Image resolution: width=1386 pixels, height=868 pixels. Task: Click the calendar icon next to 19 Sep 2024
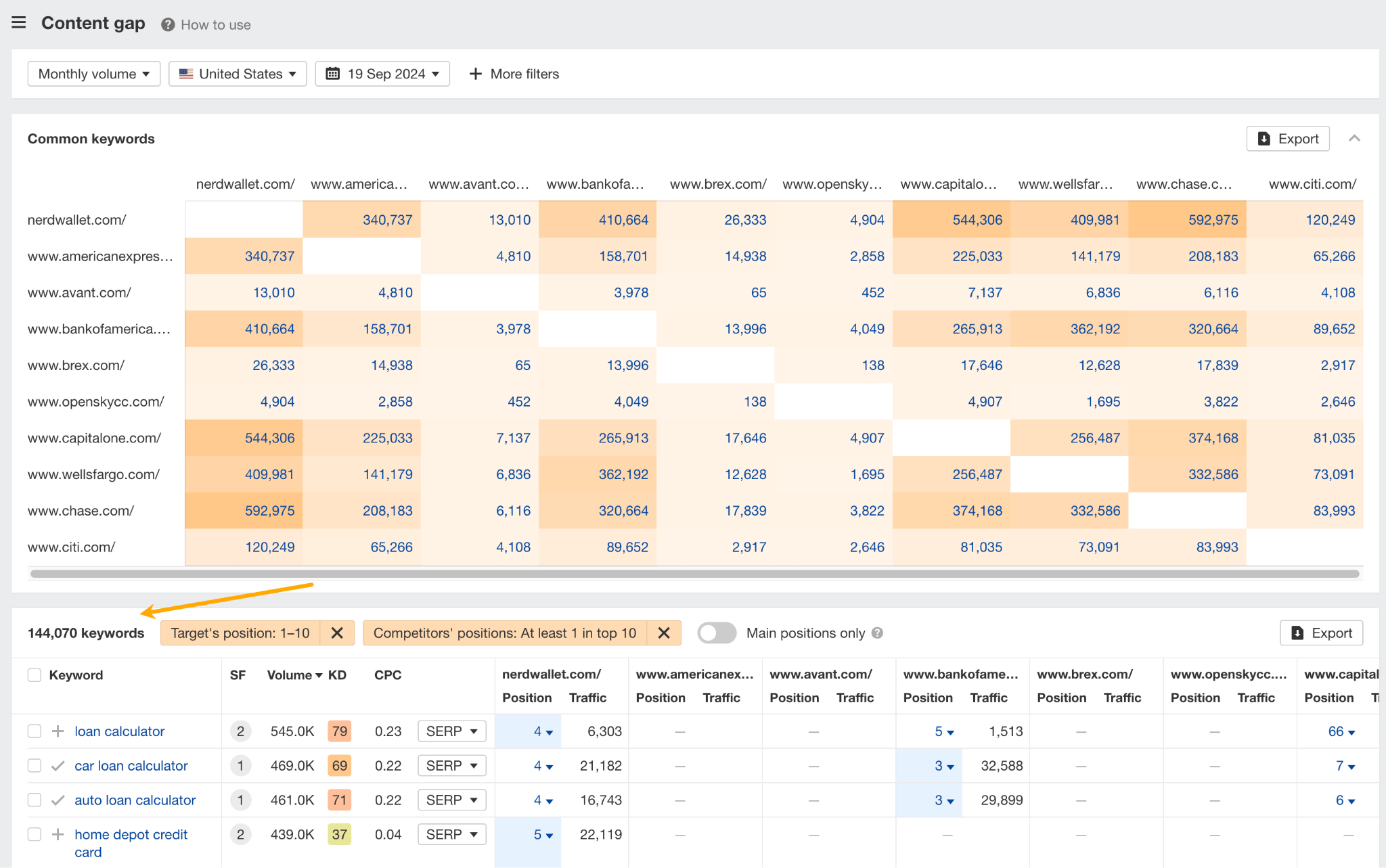click(333, 74)
